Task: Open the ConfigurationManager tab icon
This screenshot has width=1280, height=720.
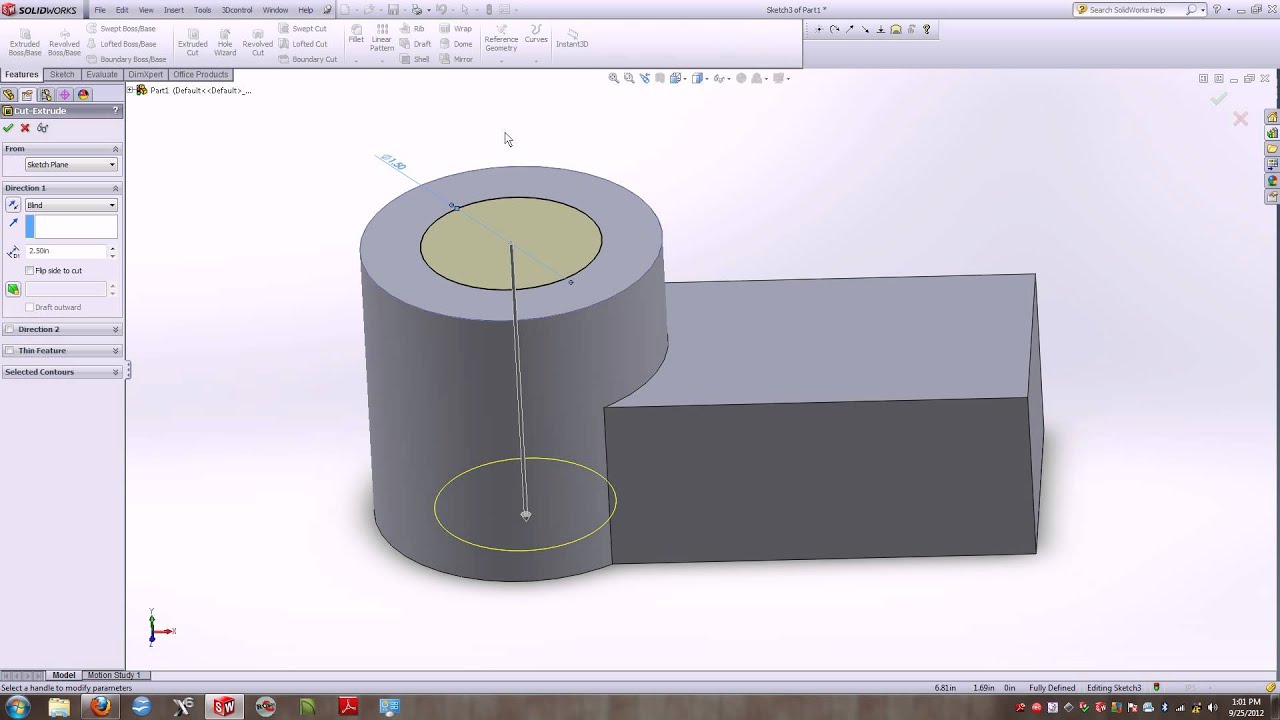Action: 46,95
